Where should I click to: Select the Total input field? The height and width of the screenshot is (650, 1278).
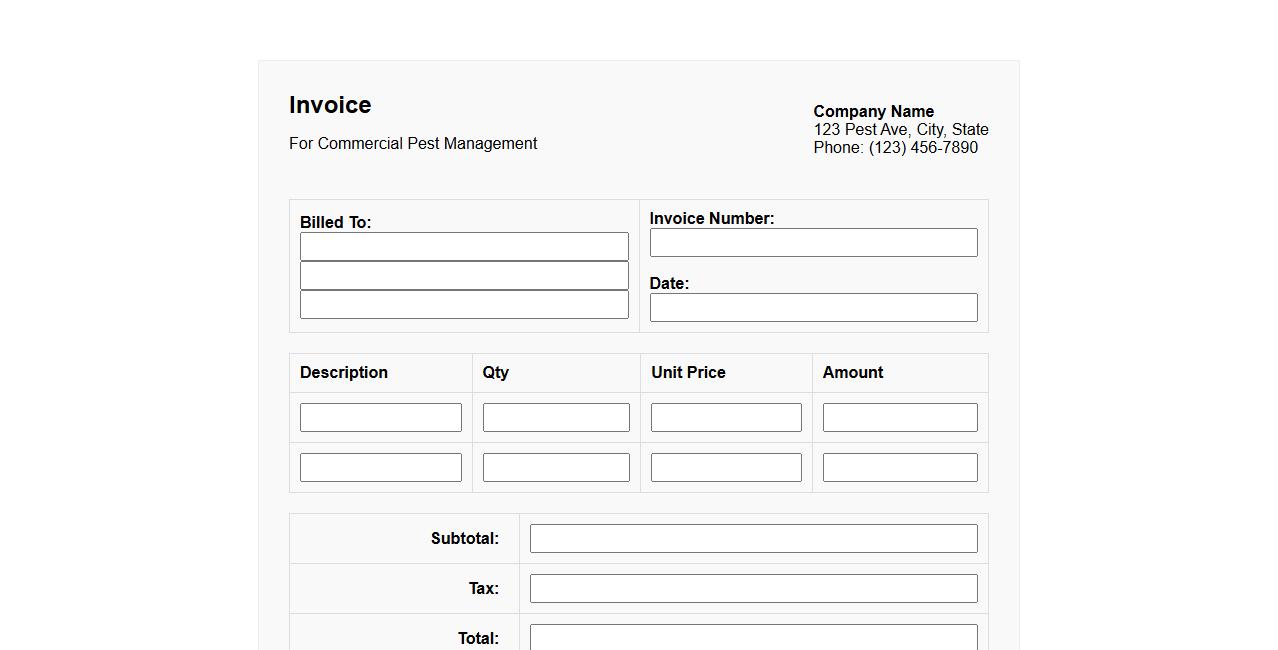[x=753, y=637]
